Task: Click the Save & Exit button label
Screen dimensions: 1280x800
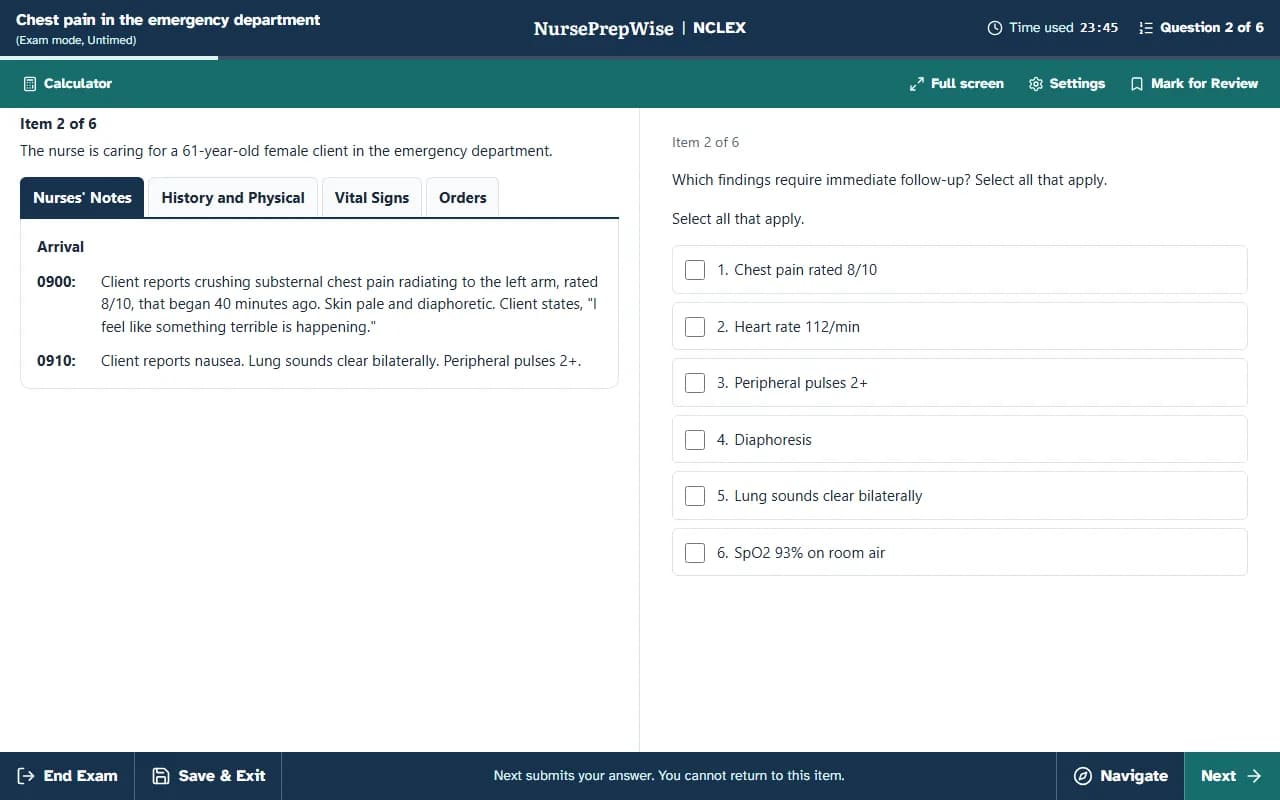Action: tap(222, 776)
